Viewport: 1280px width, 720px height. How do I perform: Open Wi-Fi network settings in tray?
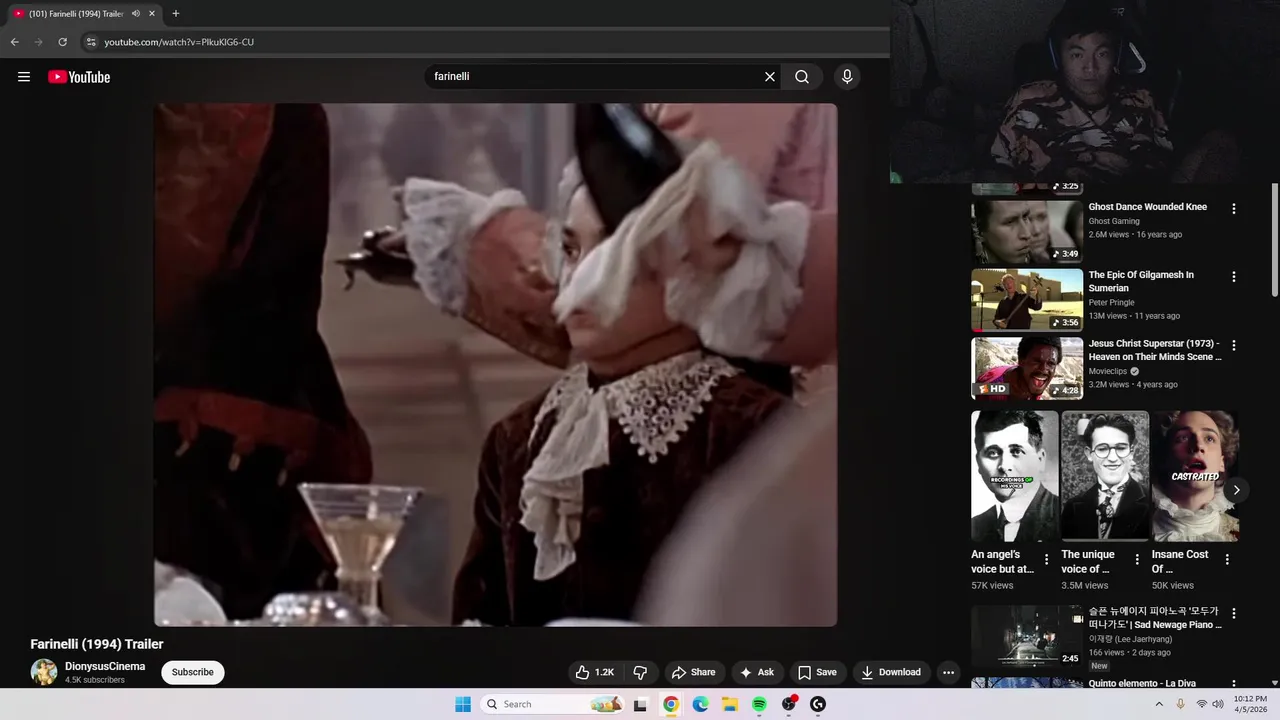(x=1202, y=704)
